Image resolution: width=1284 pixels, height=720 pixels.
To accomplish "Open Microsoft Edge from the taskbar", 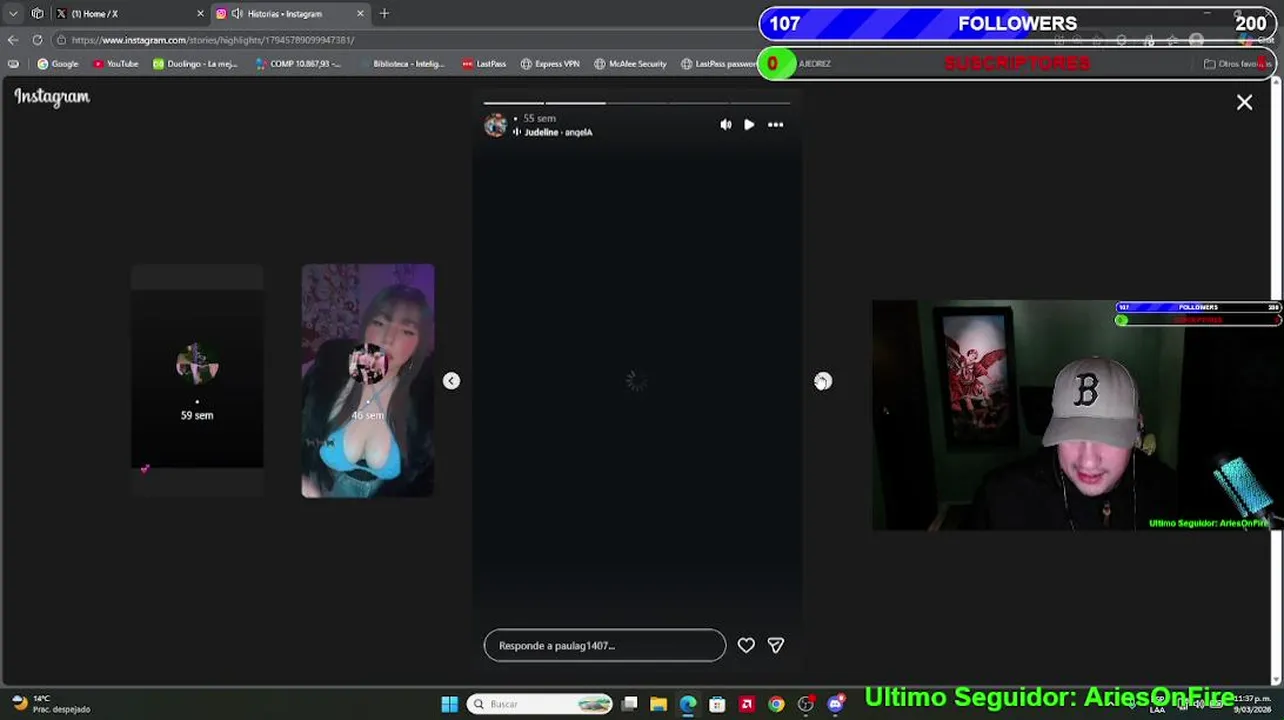I will (x=688, y=704).
